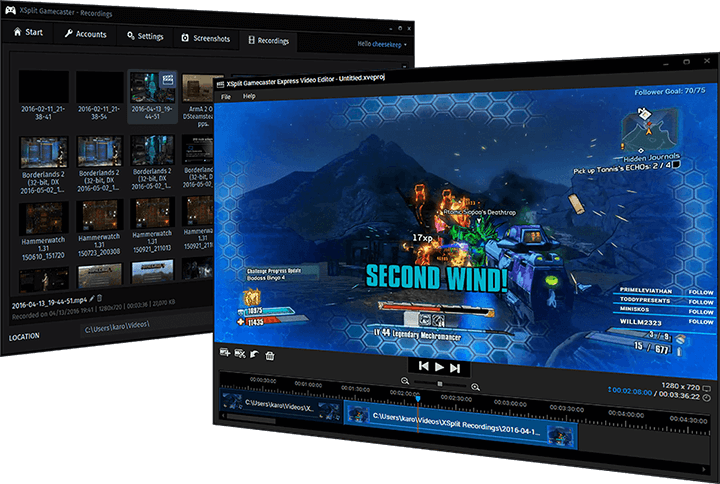Open the Settings tab in Gamecaster

pyautogui.click(x=145, y=36)
